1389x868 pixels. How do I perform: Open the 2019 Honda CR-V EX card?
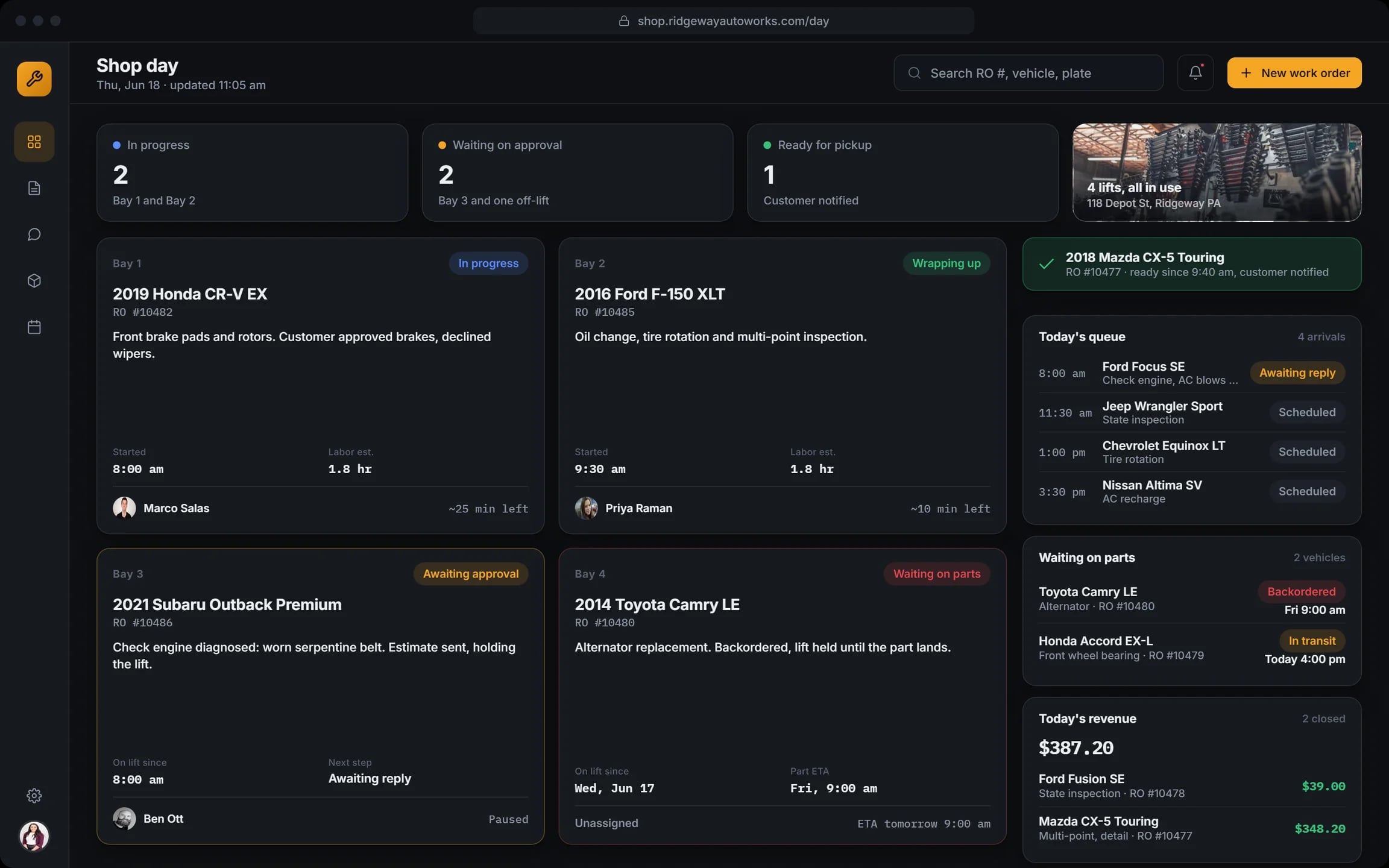tap(320, 386)
